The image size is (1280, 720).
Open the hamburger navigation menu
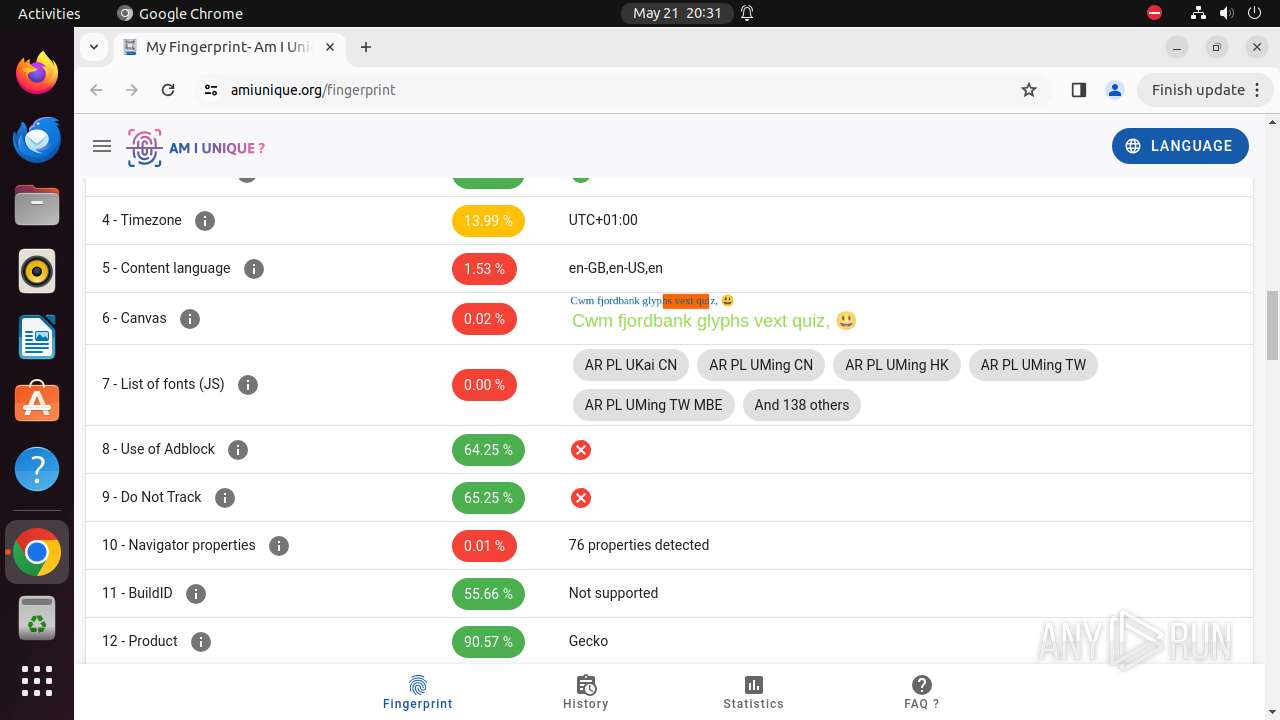pos(101,146)
